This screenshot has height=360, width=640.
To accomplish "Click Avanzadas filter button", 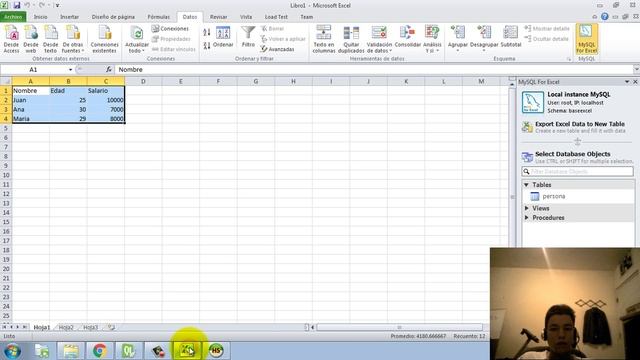I will coord(278,49).
